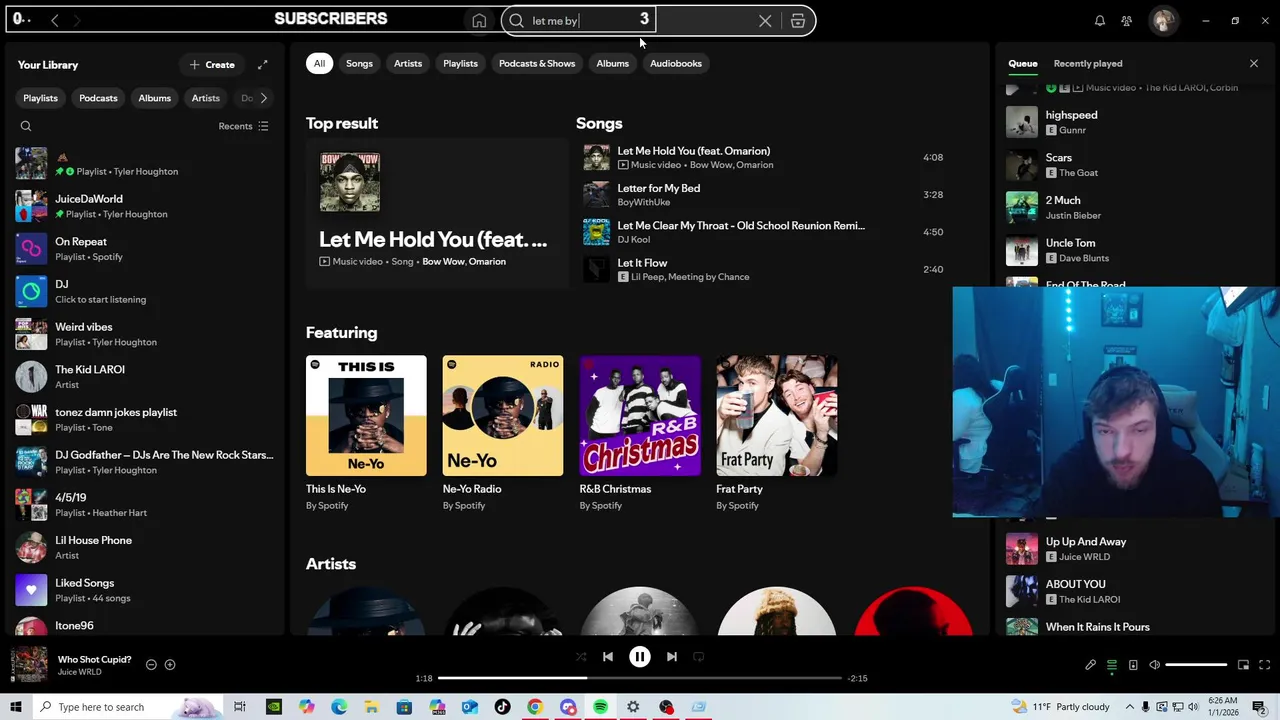Screen dimensions: 1280x720
Task: Open R&B Christmas playlist
Action: (640, 432)
